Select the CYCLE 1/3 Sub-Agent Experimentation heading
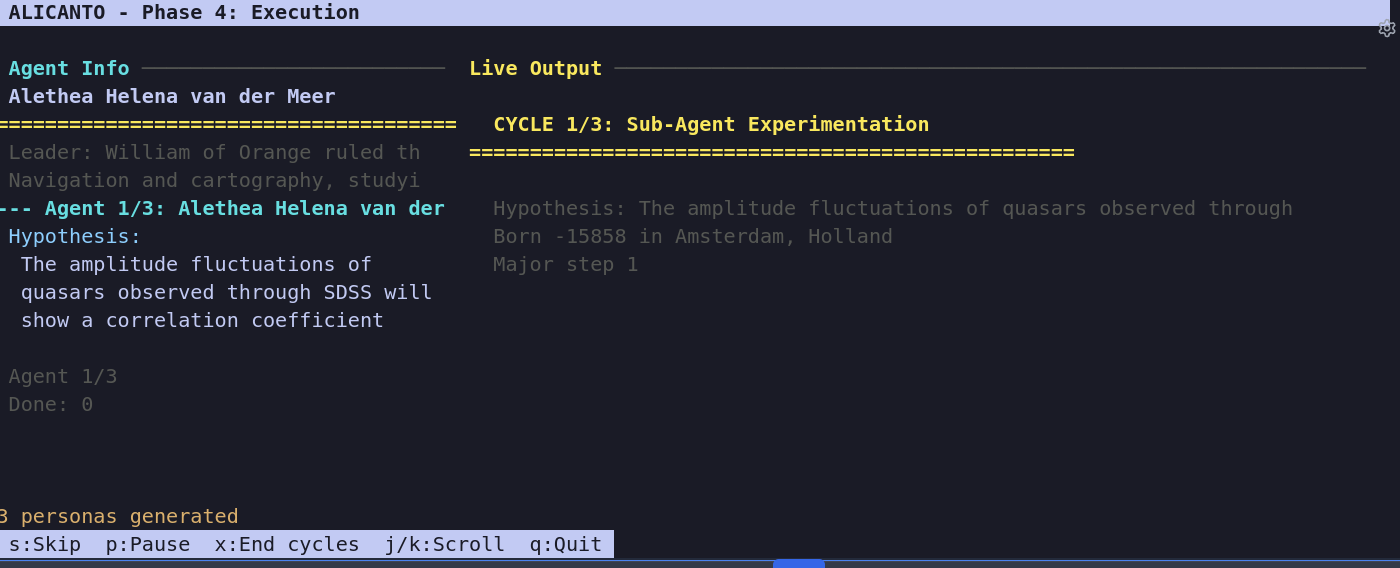1400x568 pixels. point(711,124)
